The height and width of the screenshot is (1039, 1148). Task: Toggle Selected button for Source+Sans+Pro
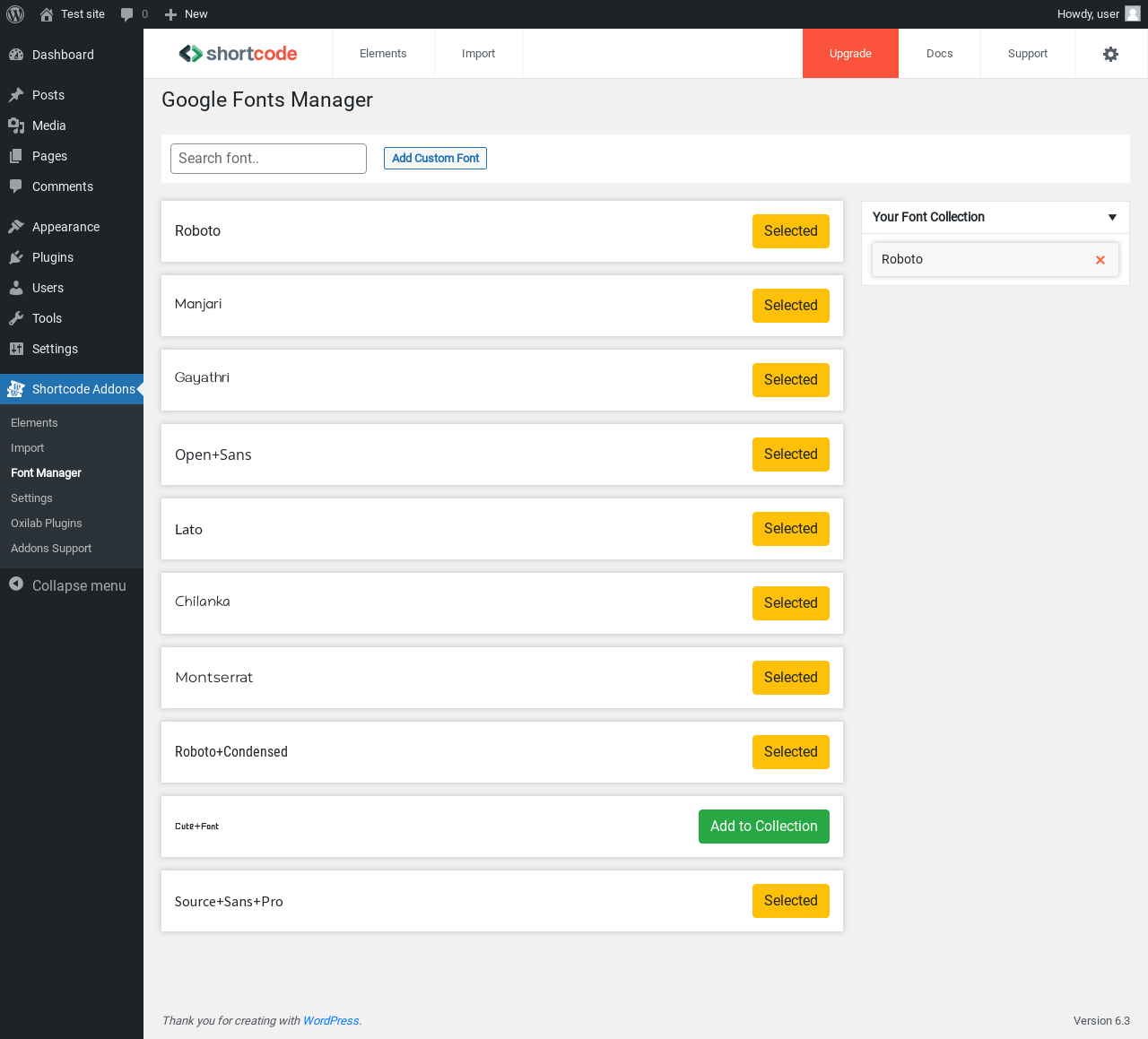coord(791,901)
